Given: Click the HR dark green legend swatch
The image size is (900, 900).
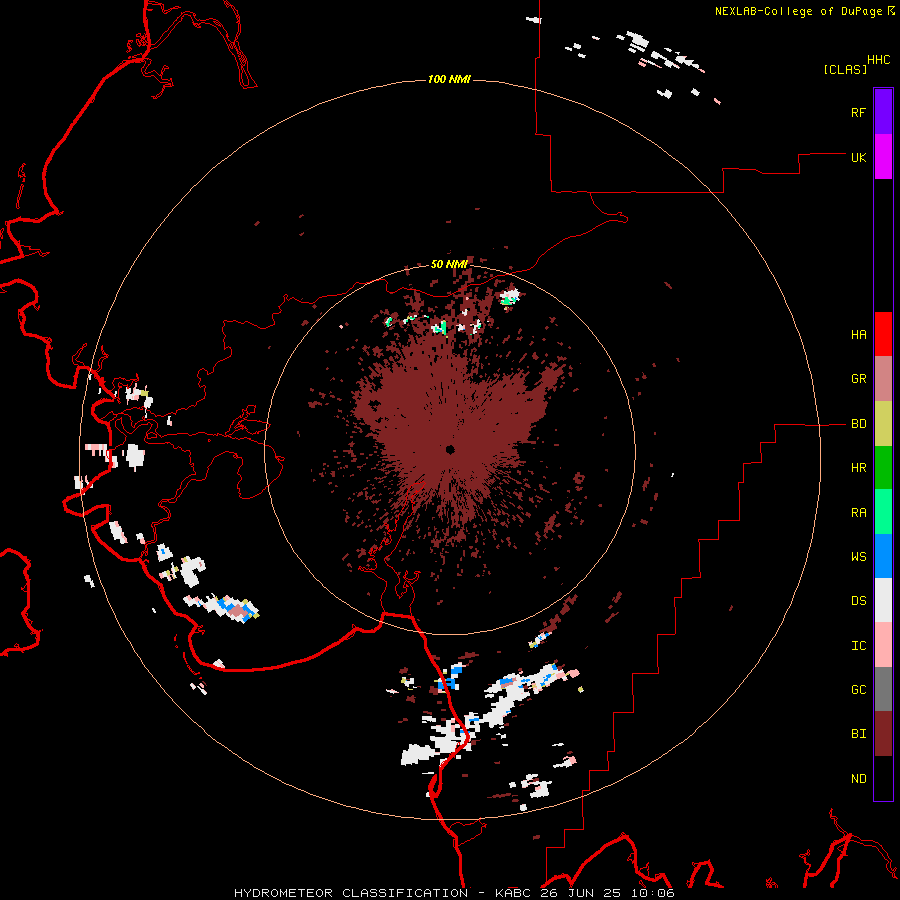Looking at the screenshot, I should pyautogui.click(x=883, y=468).
